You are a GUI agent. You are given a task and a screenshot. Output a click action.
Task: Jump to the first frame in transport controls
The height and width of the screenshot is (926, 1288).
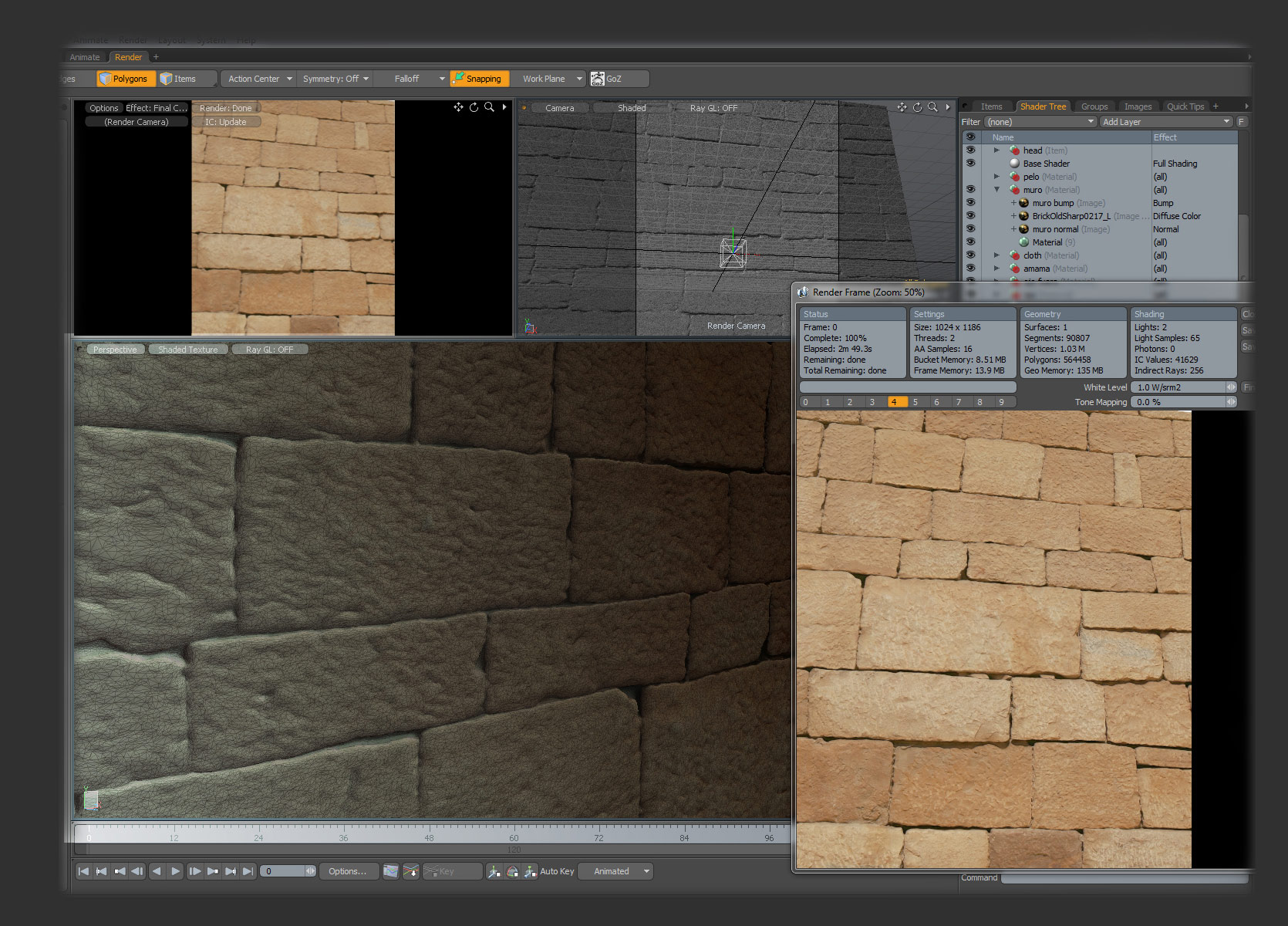(83, 871)
